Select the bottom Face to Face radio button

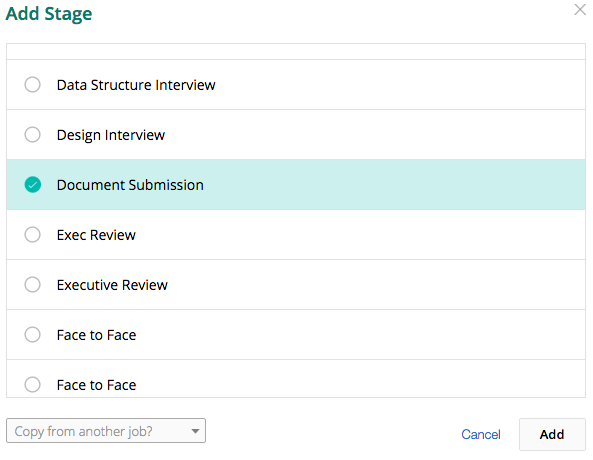(x=33, y=384)
